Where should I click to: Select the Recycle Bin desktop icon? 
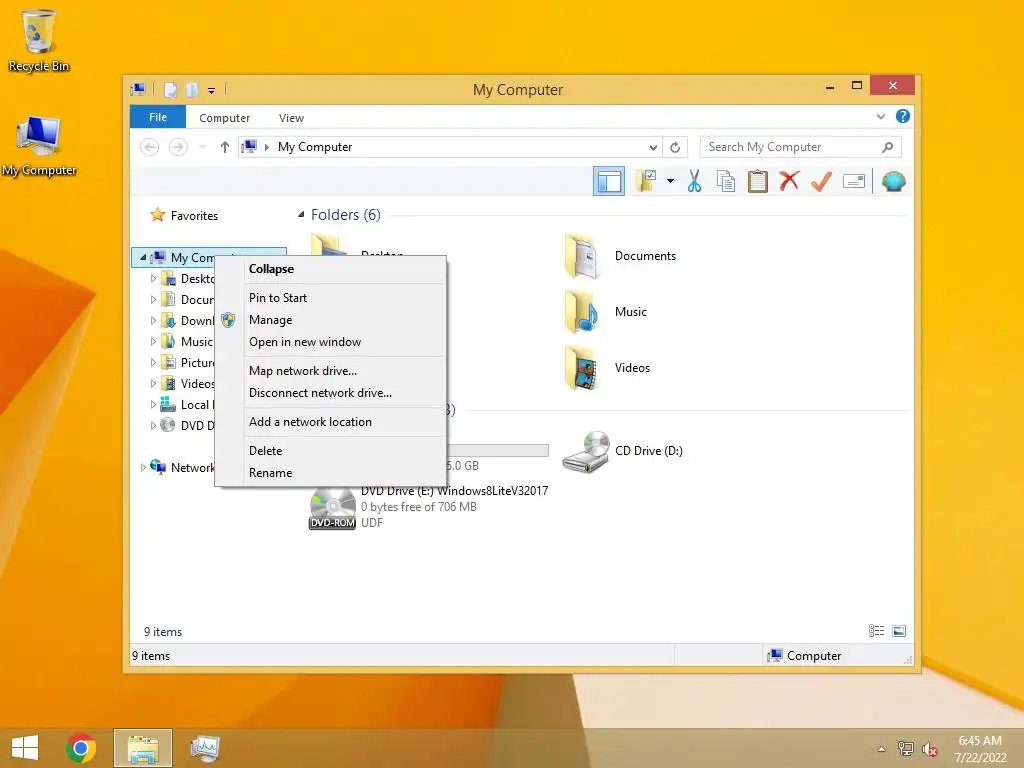pyautogui.click(x=39, y=40)
